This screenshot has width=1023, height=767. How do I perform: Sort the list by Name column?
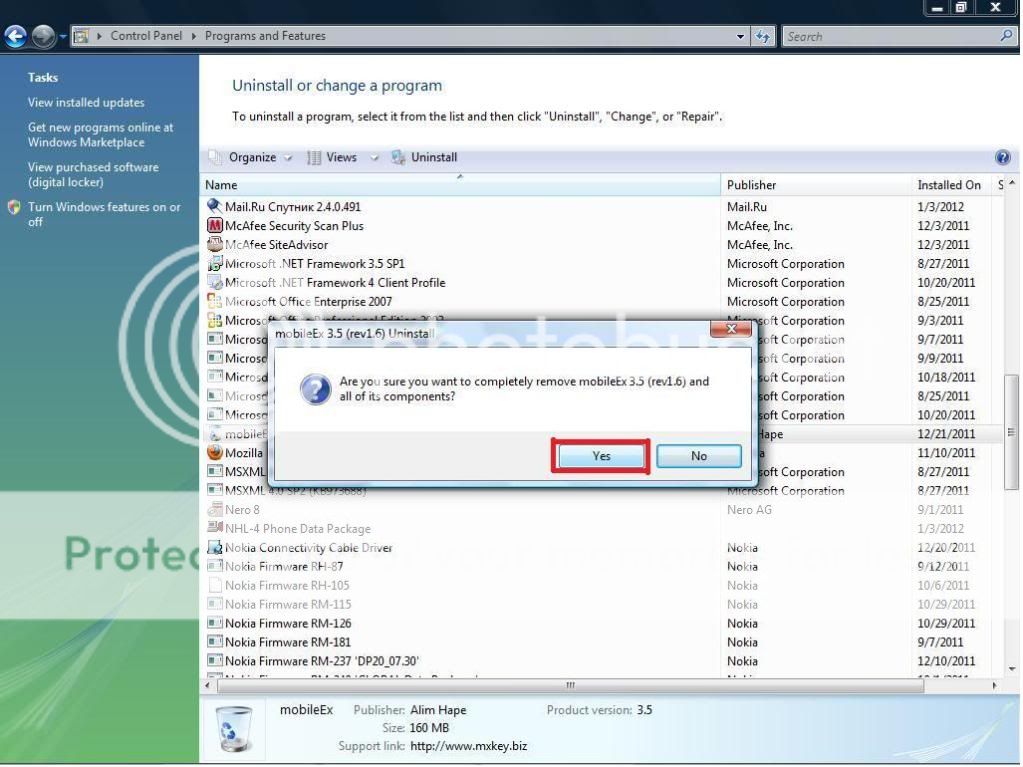tap(460, 185)
